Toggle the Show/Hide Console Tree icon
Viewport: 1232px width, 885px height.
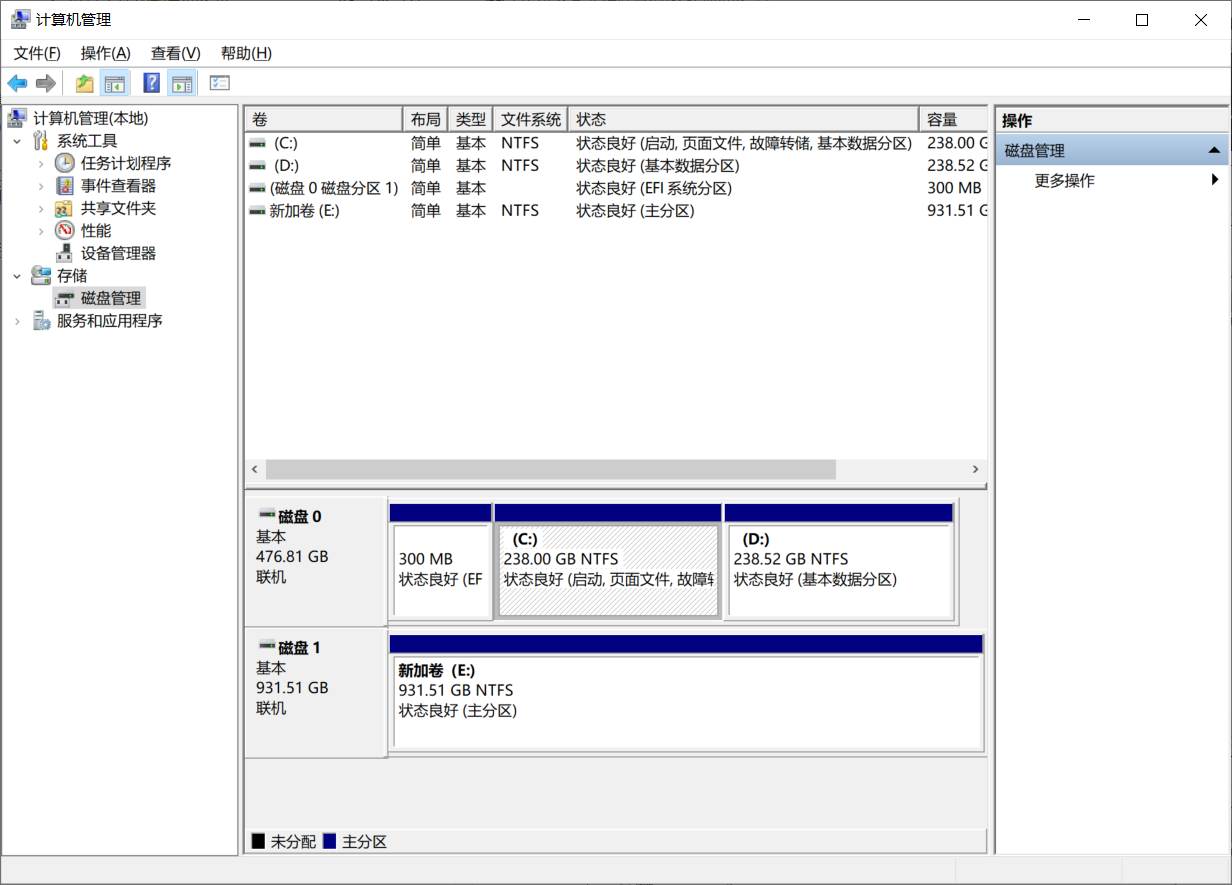tap(115, 83)
